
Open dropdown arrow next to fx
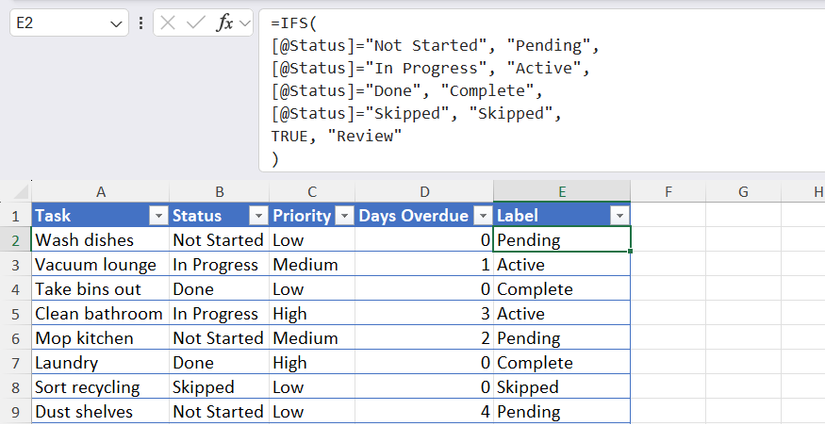245,23
